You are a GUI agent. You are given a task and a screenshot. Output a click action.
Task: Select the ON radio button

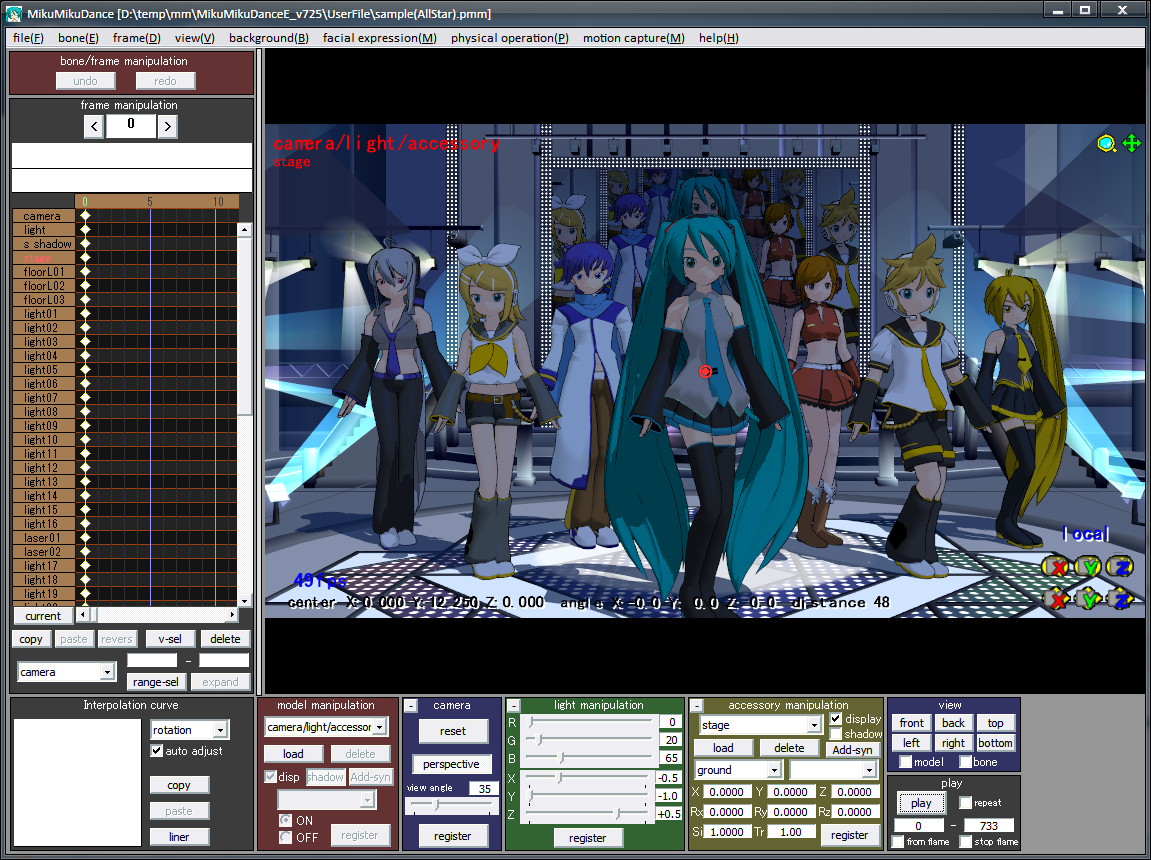click(x=286, y=820)
